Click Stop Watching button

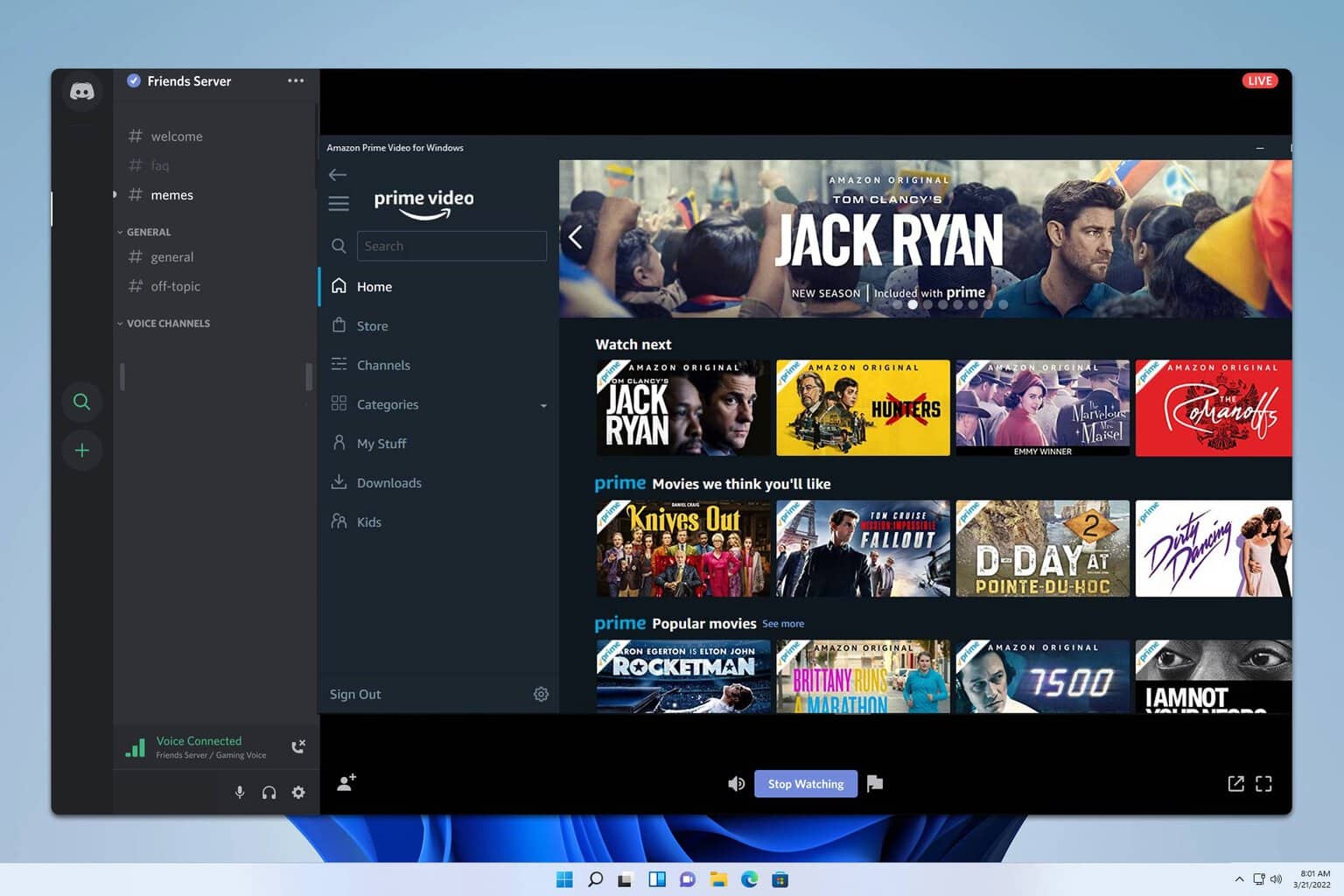pos(806,783)
